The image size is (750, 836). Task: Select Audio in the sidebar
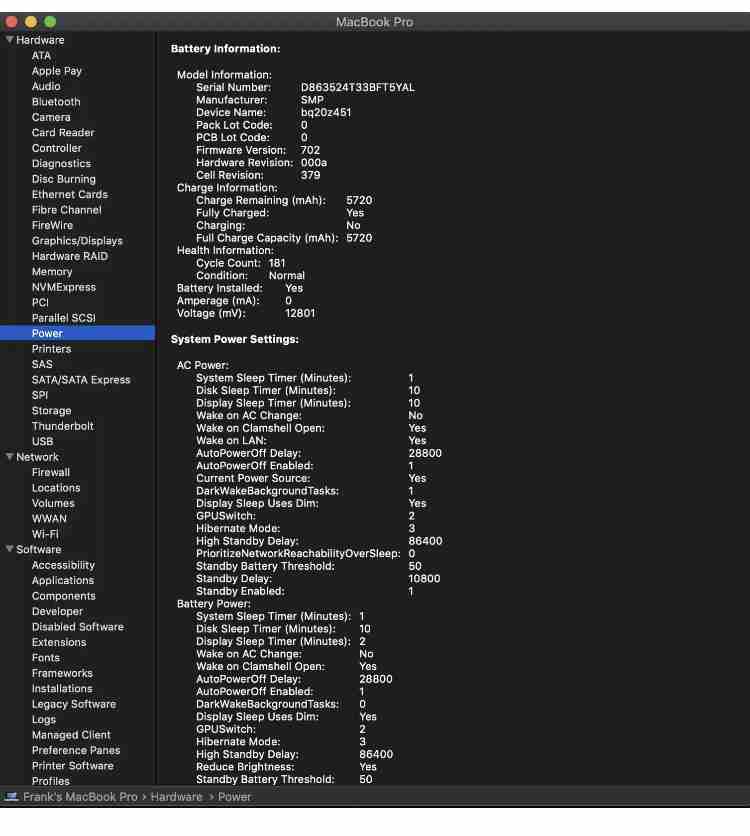46,86
